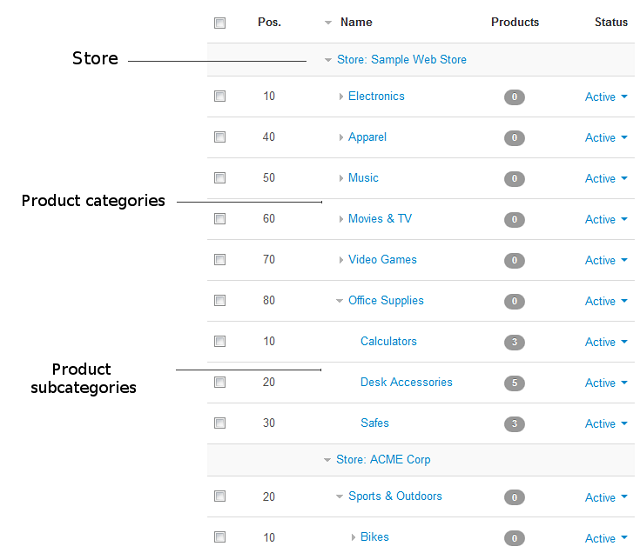Open the Apparel category link
Image resolution: width=640 pixels, height=553 pixels.
click(367, 137)
